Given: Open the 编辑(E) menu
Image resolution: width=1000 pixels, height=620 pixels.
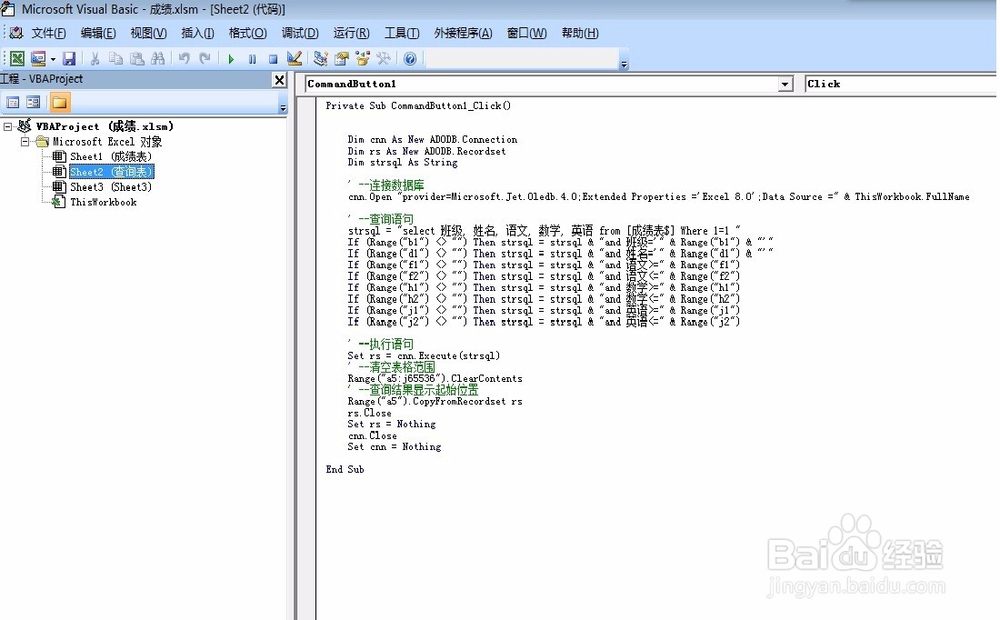Looking at the screenshot, I should pos(98,33).
